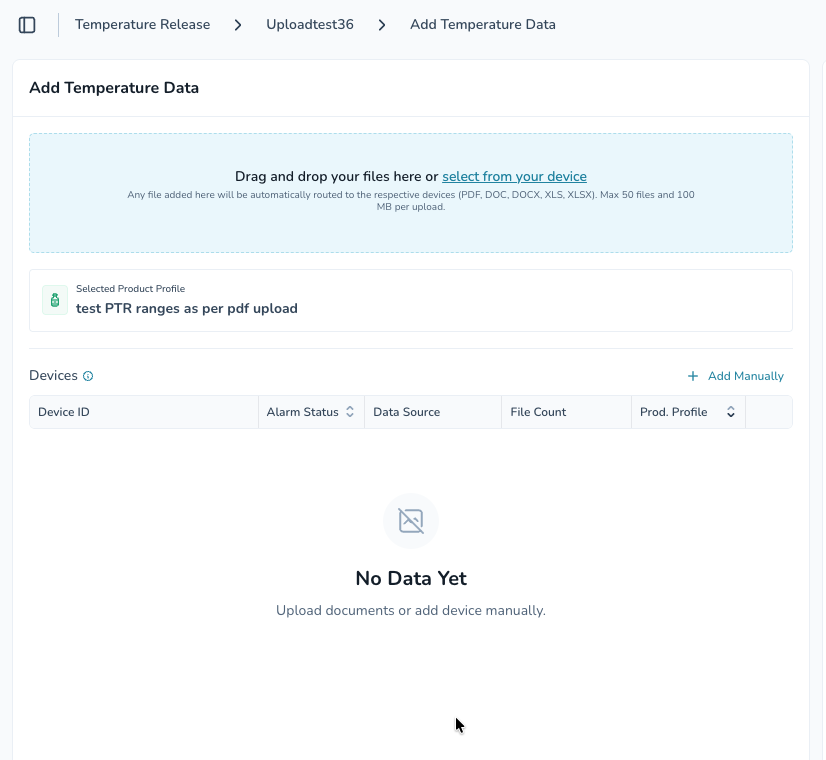The width and height of the screenshot is (826, 760).
Task: Click the Data Source column header
Action: click(433, 412)
